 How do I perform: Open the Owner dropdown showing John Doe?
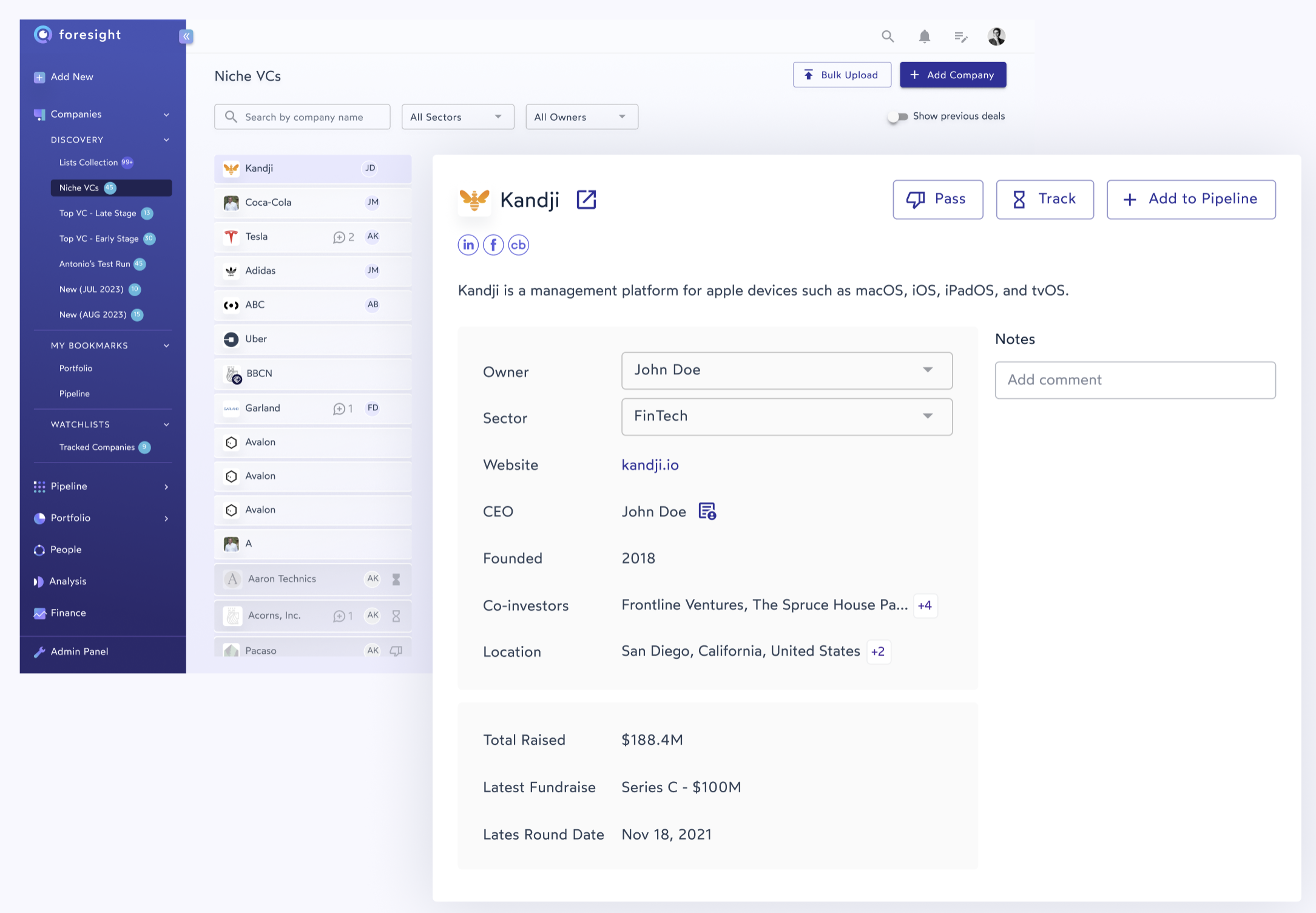(786, 370)
